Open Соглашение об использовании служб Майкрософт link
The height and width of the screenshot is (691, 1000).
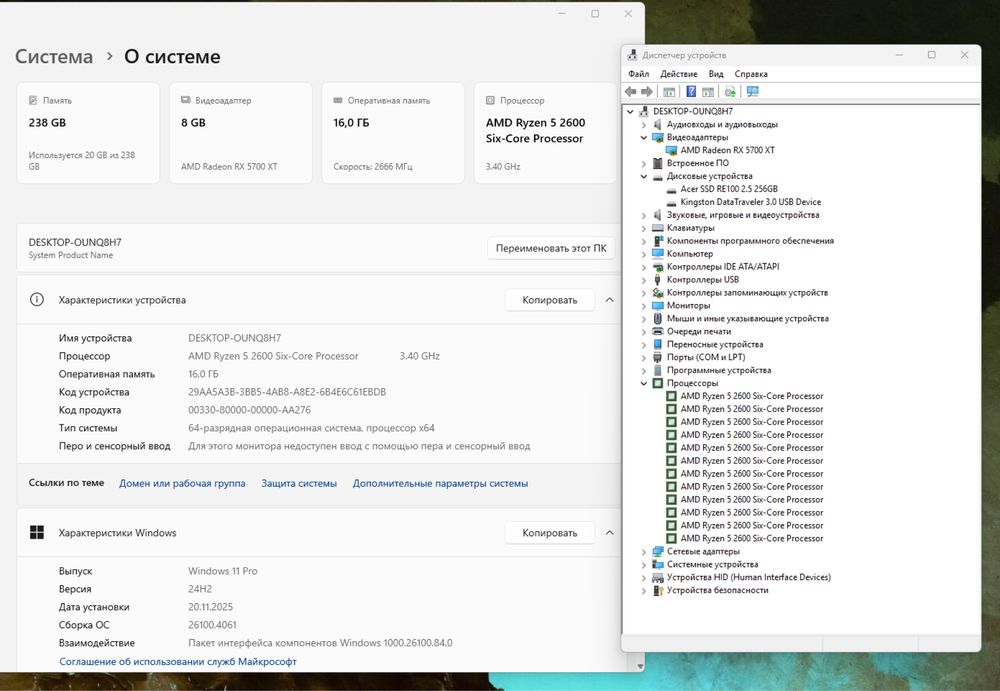pyautogui.click(x=178, y=661)
